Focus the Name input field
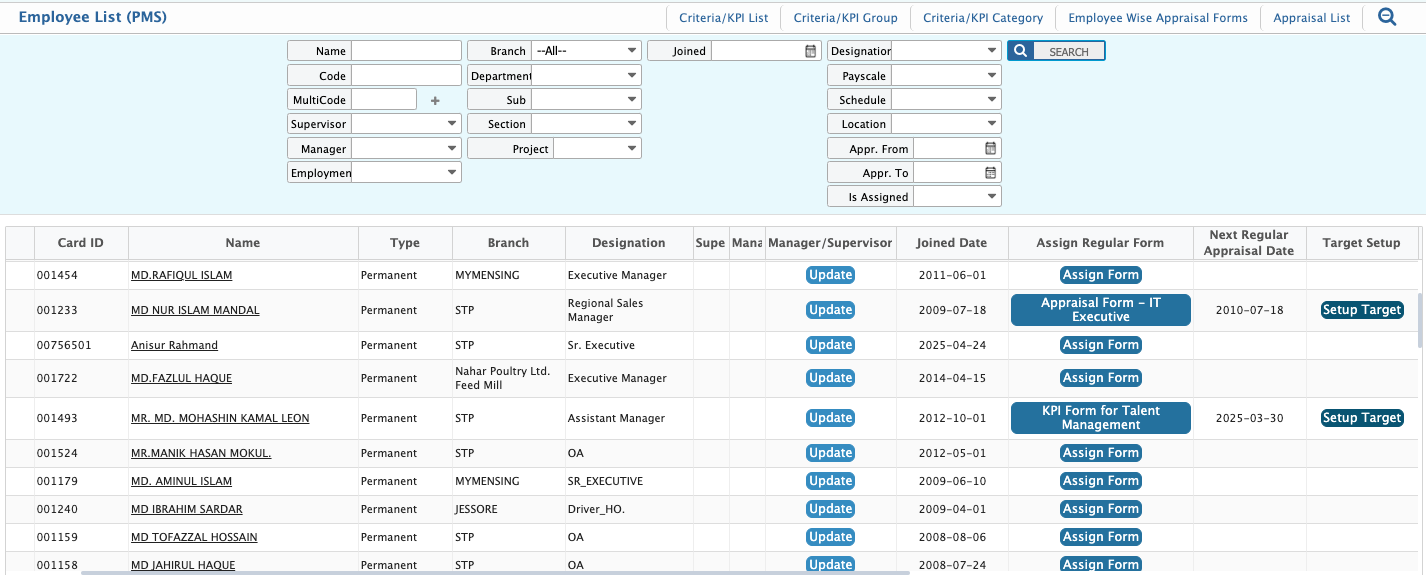Viewport: 1426px width, 575px height. tap(406, 51)
